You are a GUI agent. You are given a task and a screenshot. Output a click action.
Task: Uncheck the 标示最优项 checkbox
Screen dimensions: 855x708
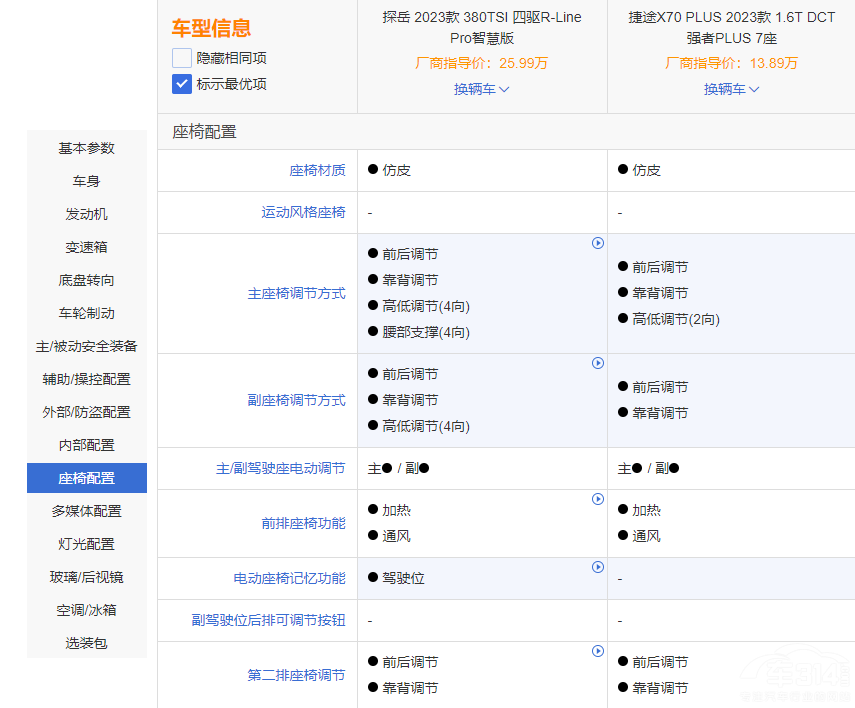[x=181, y=84]
